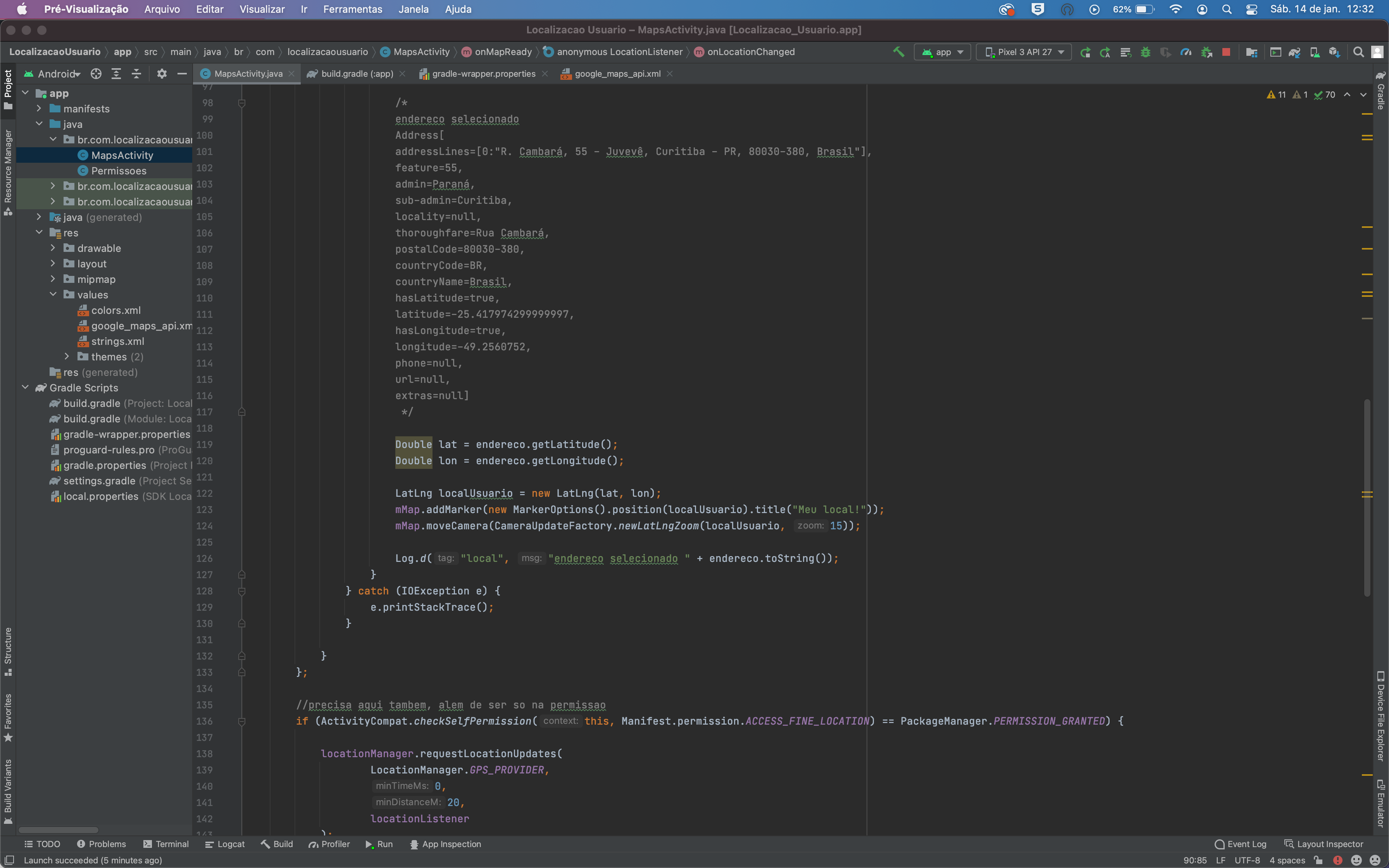The image size is (1389, 868).
Task: Toggle the Resource Manager side panel
Action: (x=8, y=173)
